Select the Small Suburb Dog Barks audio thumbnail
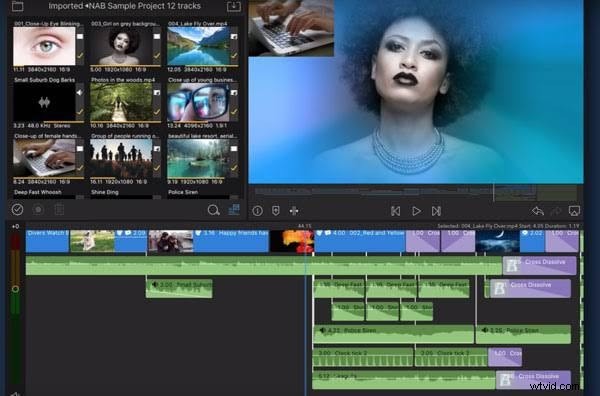 point(44,103)
